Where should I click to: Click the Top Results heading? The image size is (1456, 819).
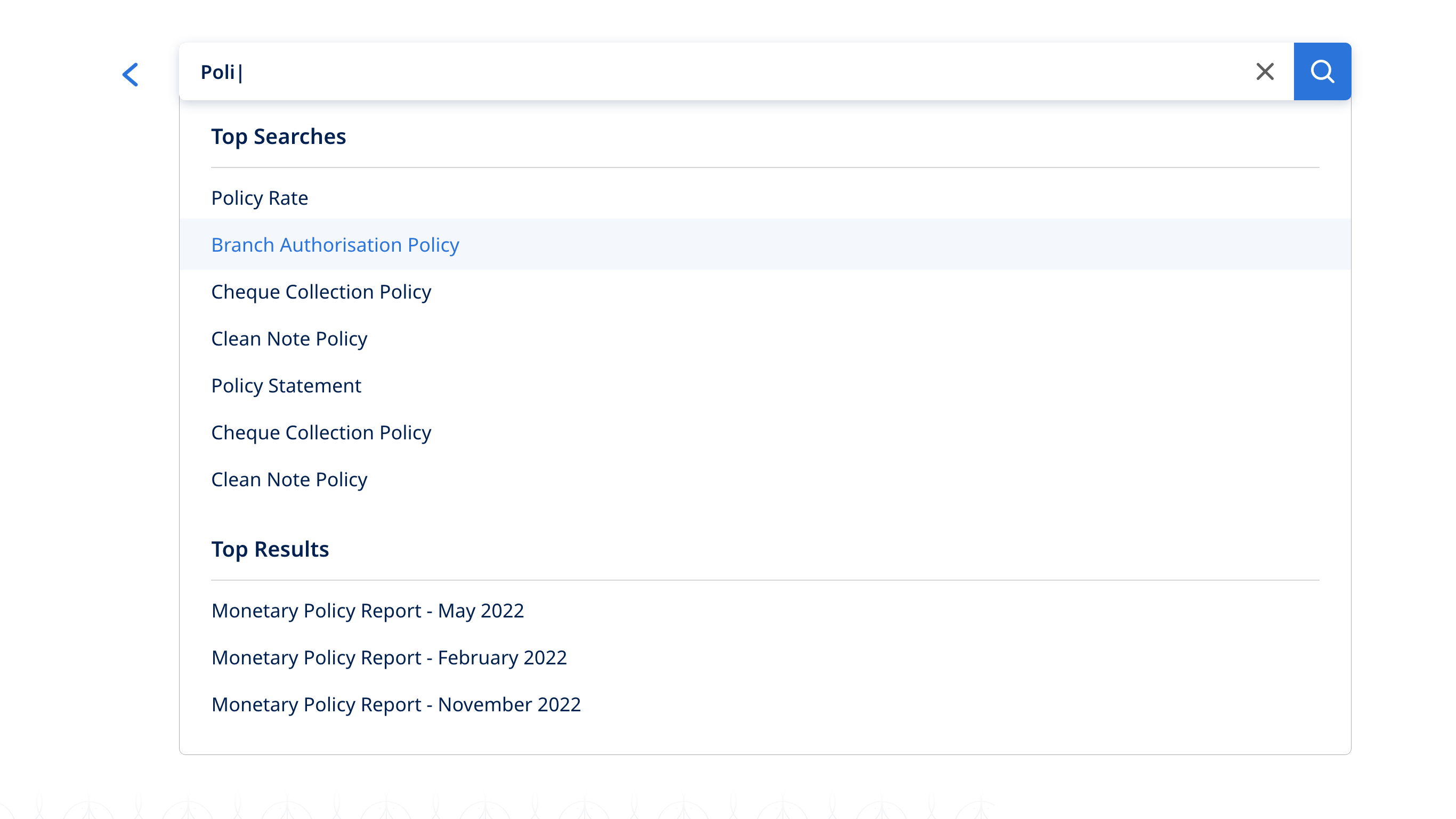[270, 549]
